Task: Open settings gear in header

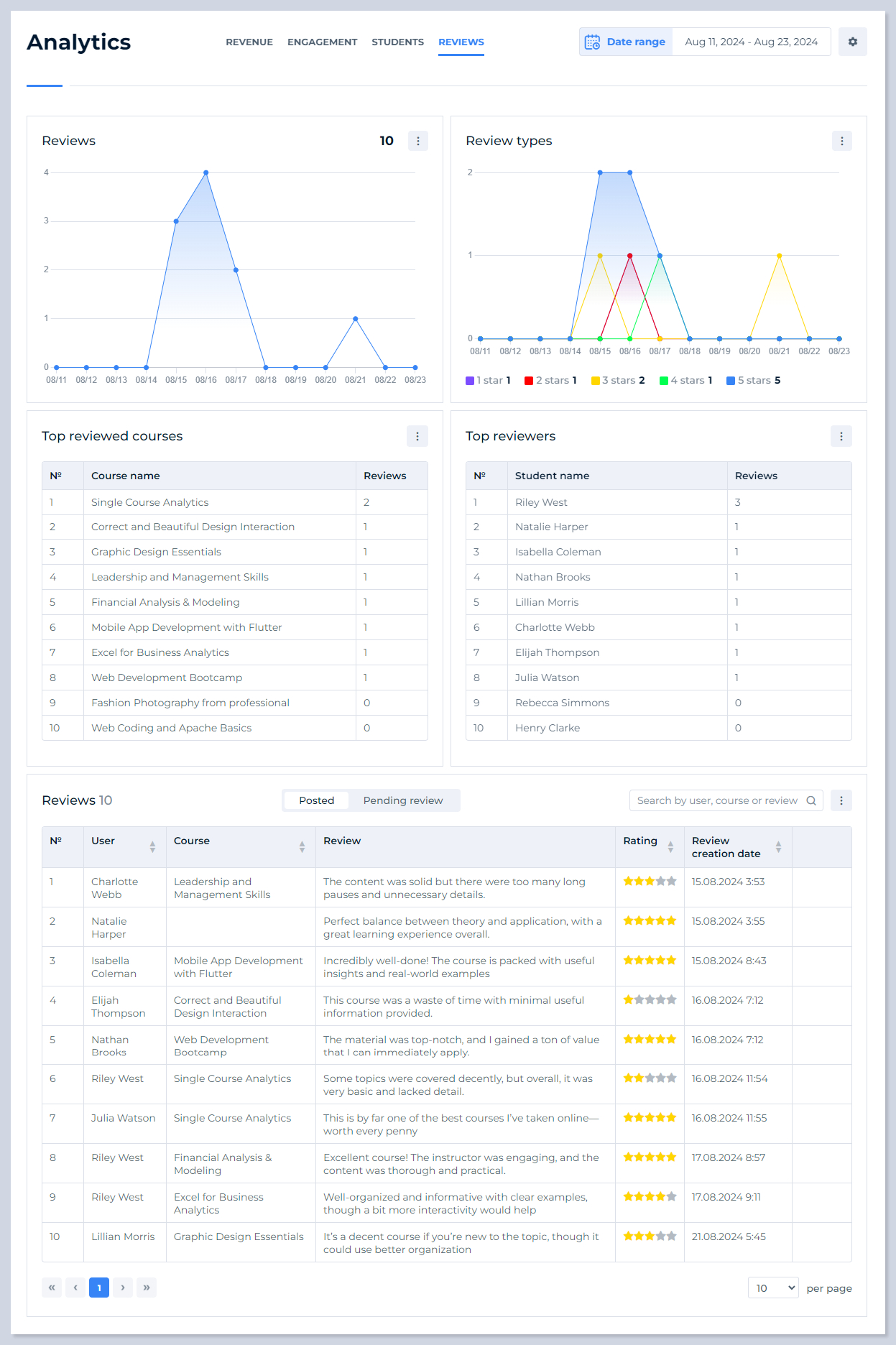Action: [x=852, y=42]
